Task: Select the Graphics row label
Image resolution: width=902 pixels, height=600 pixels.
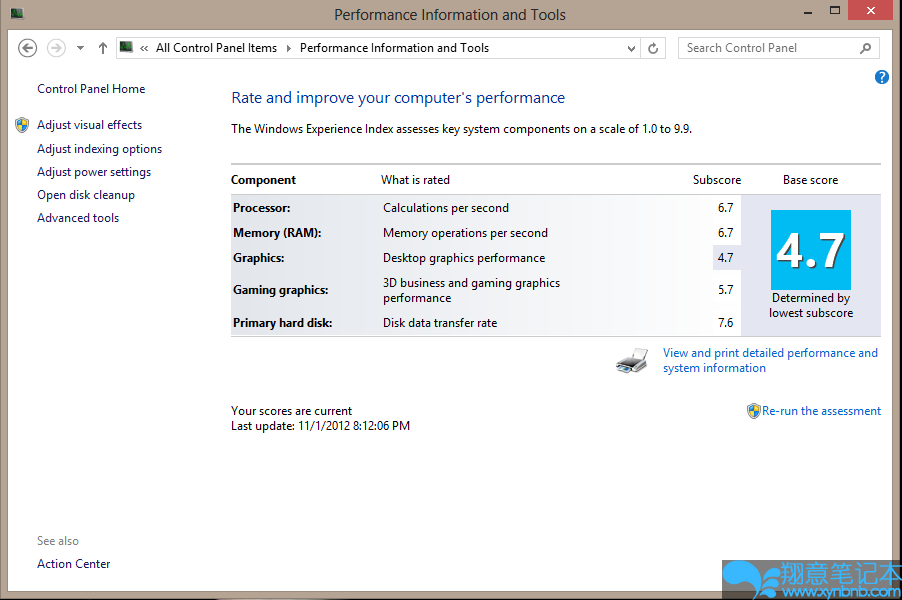Action: click(258, 258)
